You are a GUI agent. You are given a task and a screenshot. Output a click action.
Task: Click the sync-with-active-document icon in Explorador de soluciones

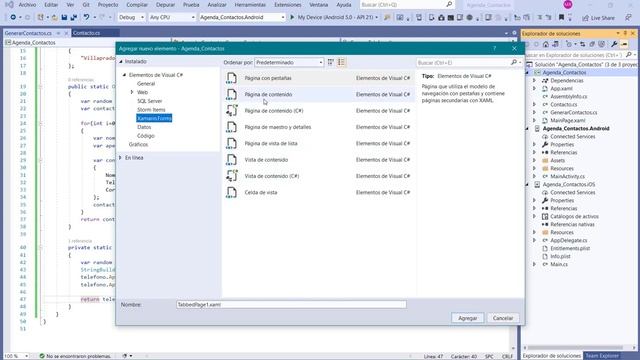tap(583, 44)
